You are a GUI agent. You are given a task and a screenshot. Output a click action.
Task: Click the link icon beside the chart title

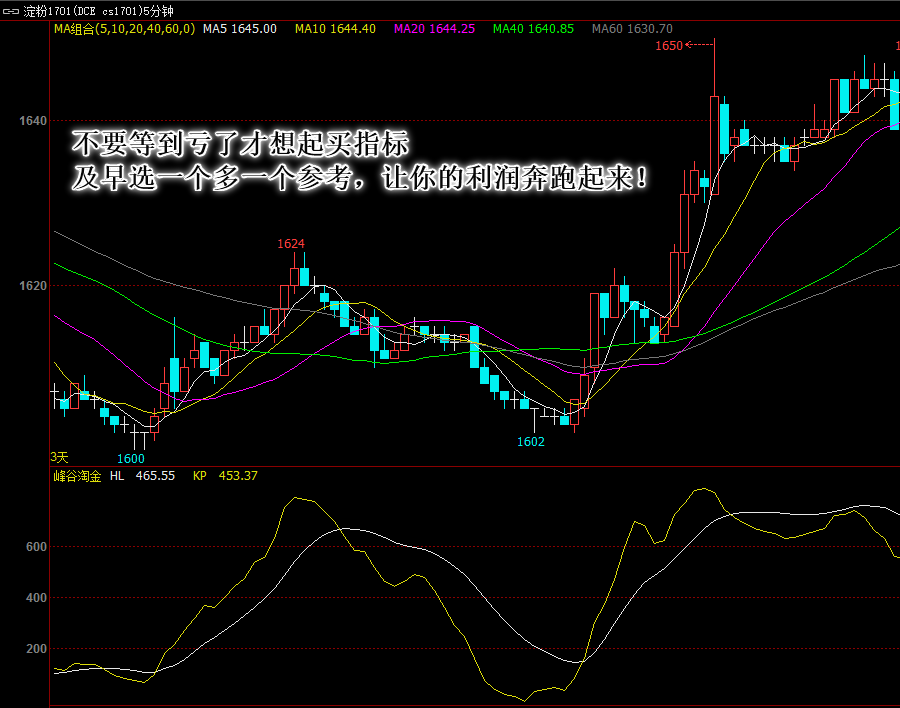[11, 11]
